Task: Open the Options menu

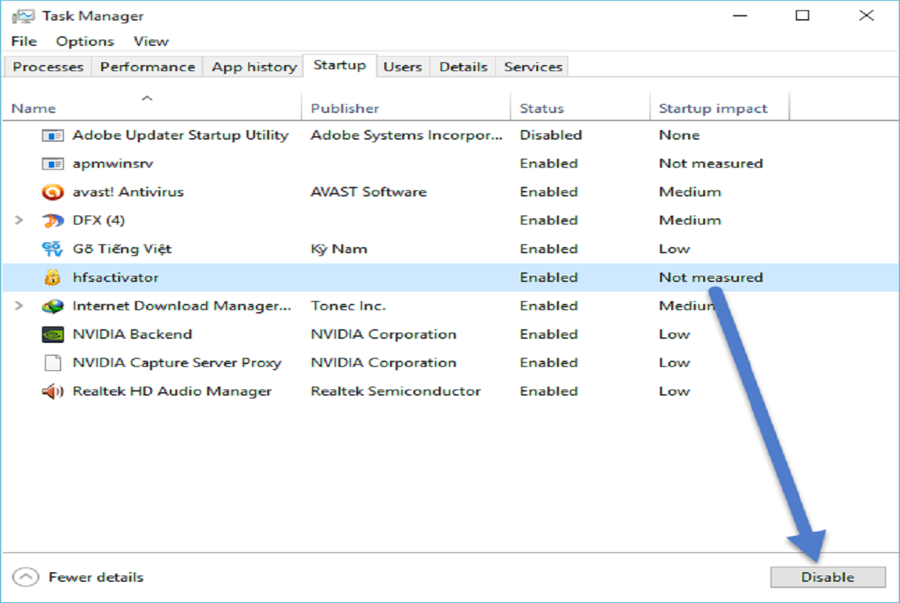Action: click(x=85, y=41)
